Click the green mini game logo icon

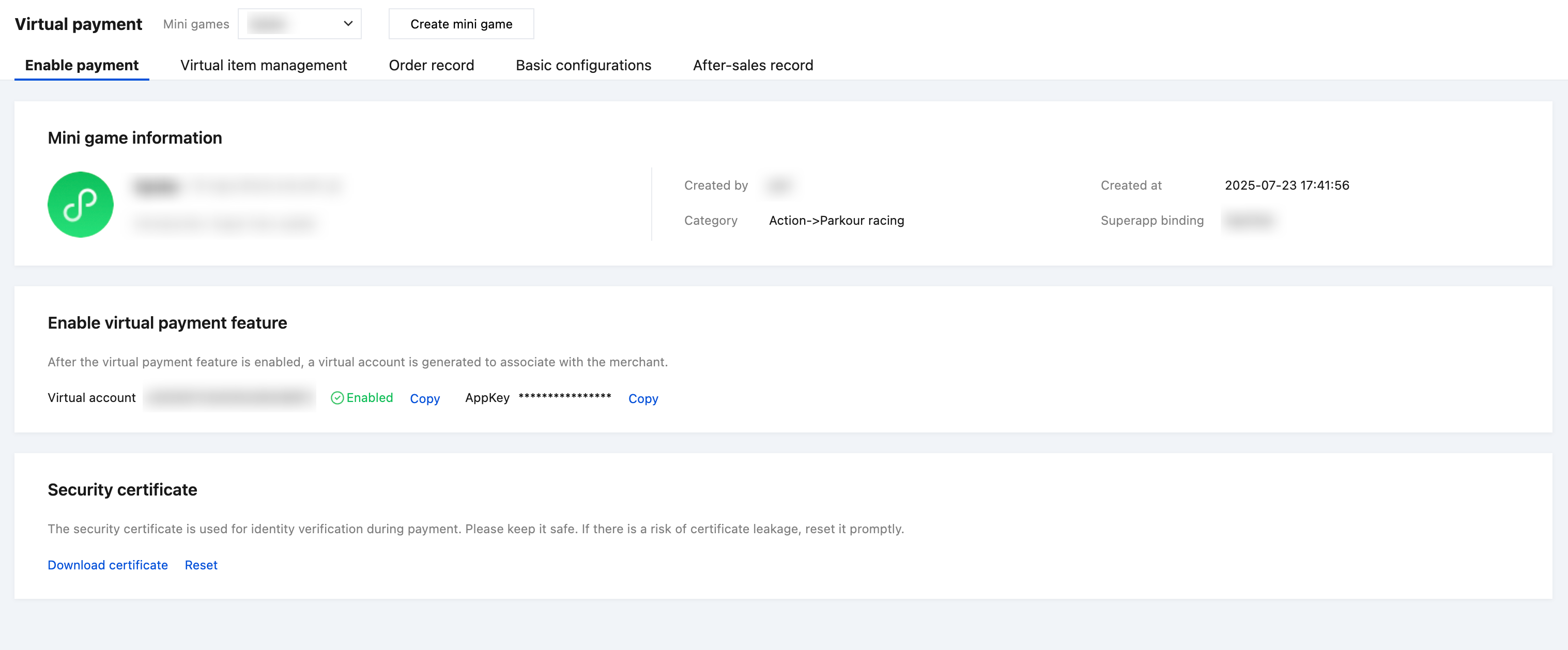pos(80,205)
